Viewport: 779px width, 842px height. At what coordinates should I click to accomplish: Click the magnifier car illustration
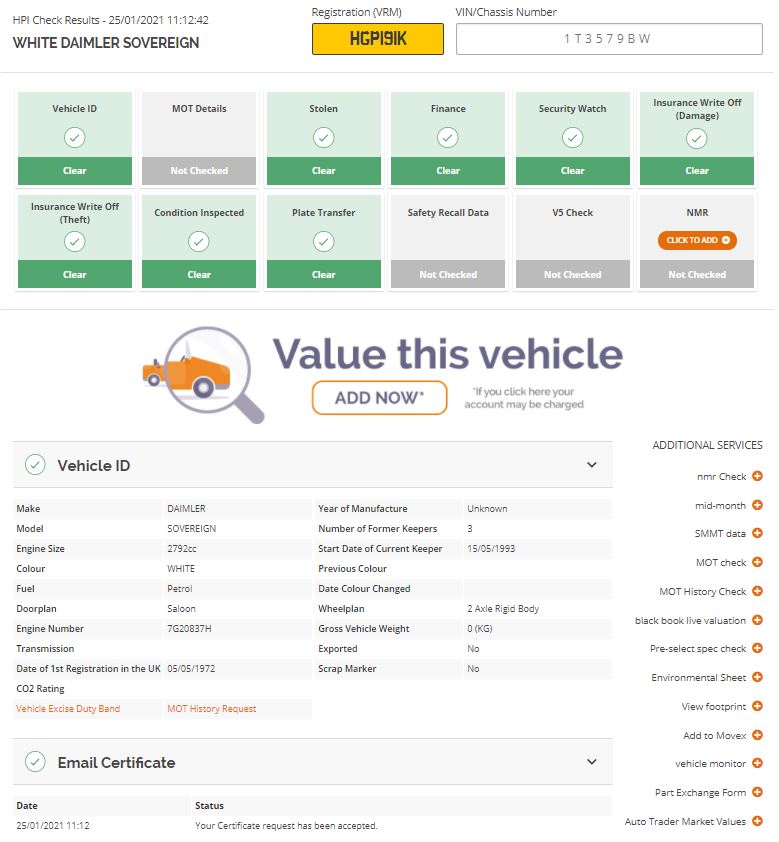(203, 374)
